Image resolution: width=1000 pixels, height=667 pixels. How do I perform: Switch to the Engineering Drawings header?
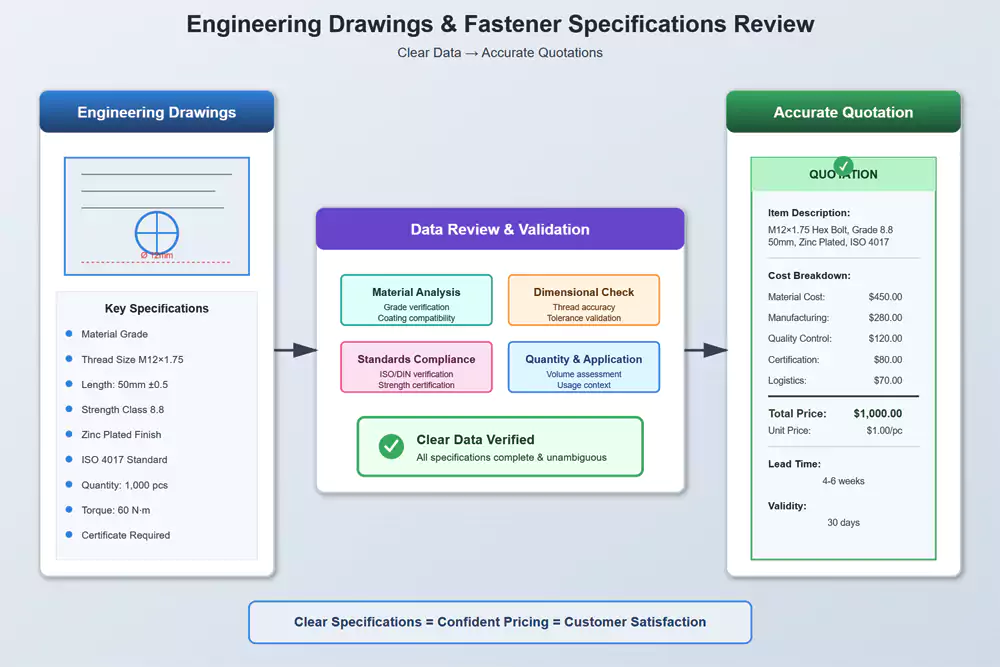(156, 111)
